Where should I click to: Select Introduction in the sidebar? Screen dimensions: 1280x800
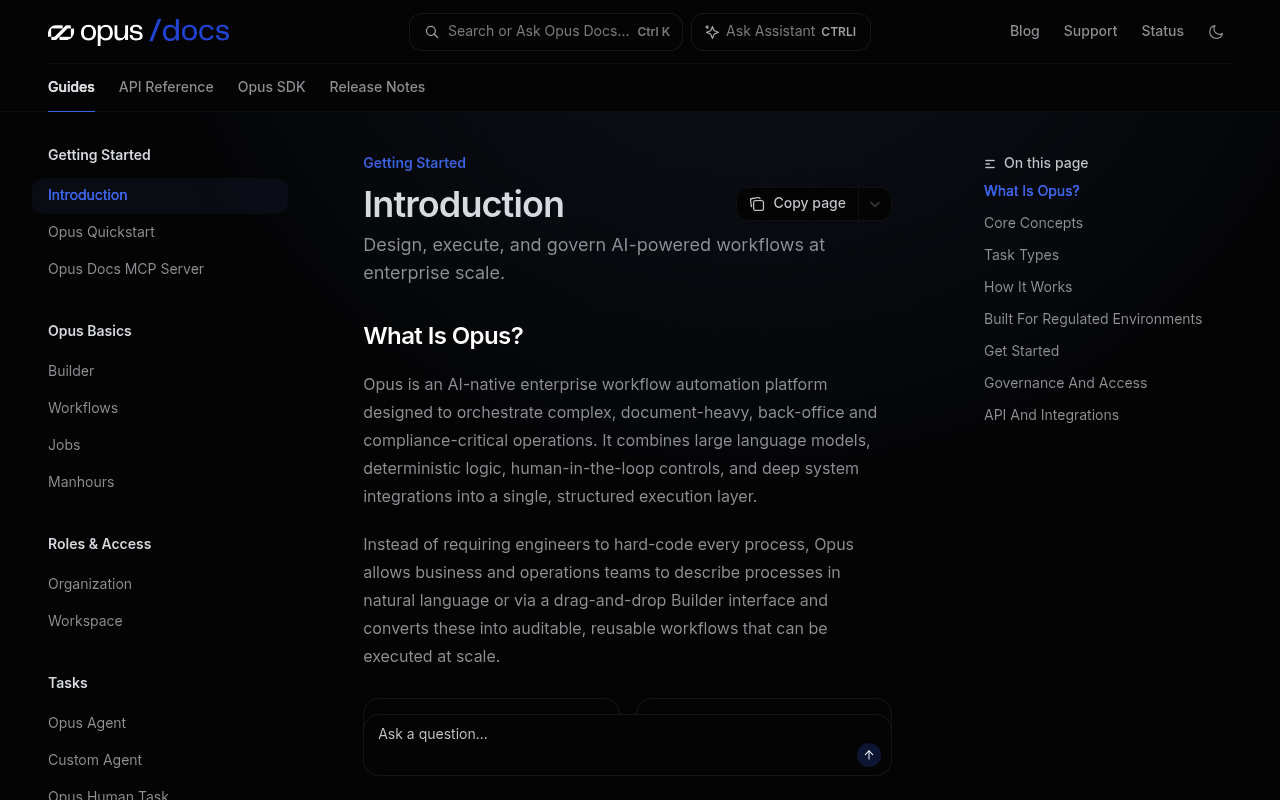[160, 195]
